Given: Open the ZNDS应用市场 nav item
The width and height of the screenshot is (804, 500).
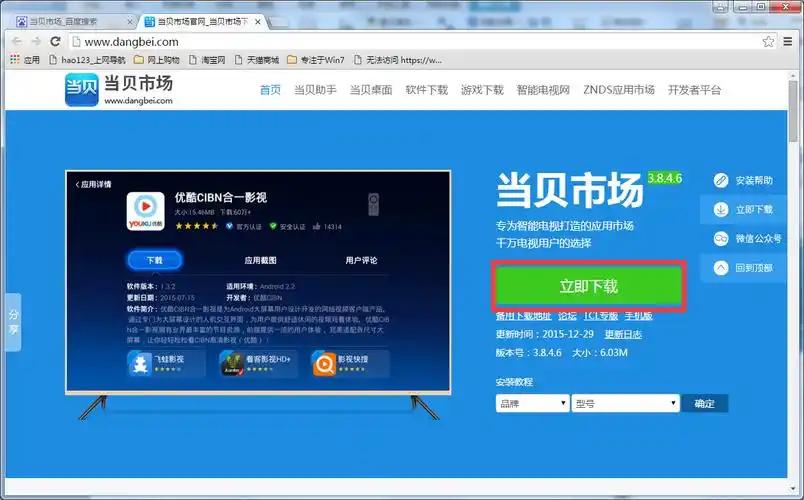Looking at the screenshot, I should click(619, 90).
